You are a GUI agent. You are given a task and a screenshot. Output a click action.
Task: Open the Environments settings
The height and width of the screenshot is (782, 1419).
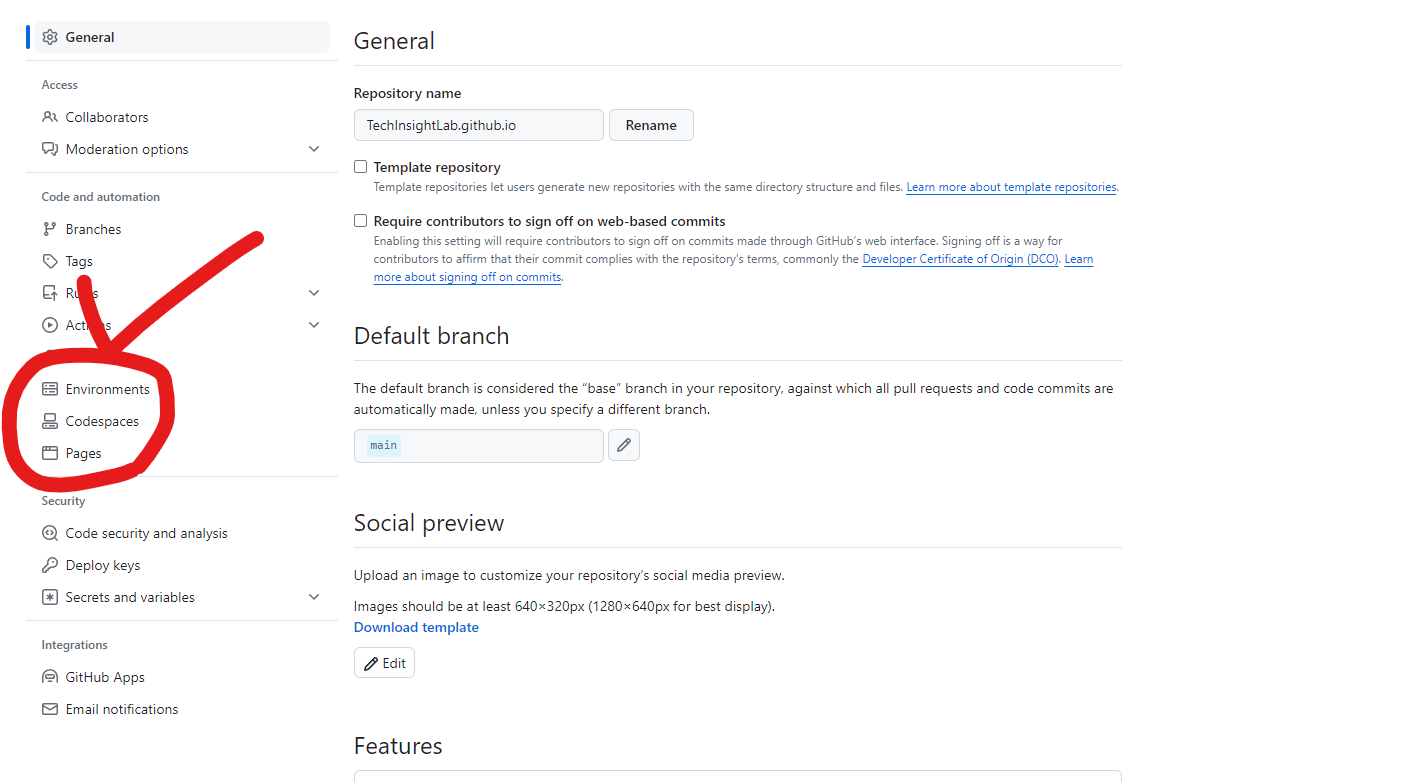(182, 389)
